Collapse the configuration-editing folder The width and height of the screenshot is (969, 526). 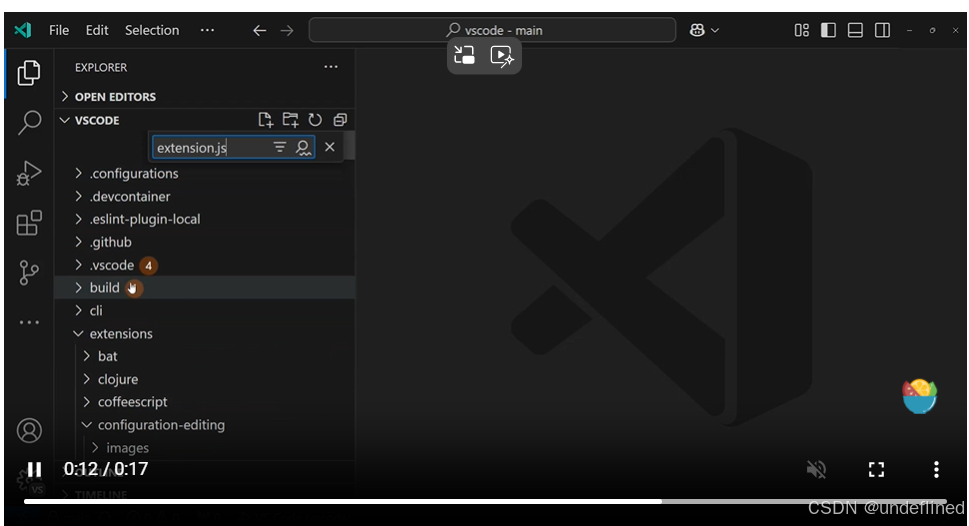pyautogui.click(x=205, y=425)
